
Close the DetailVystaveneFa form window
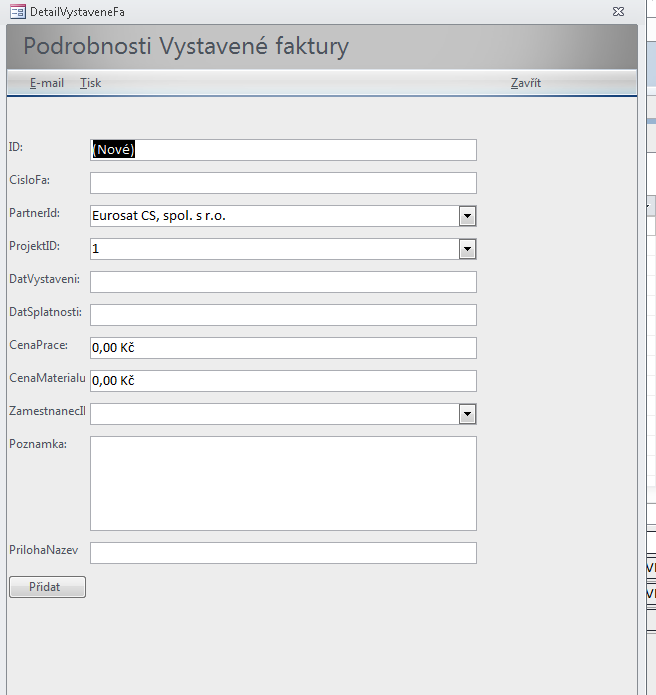(618, 11)
